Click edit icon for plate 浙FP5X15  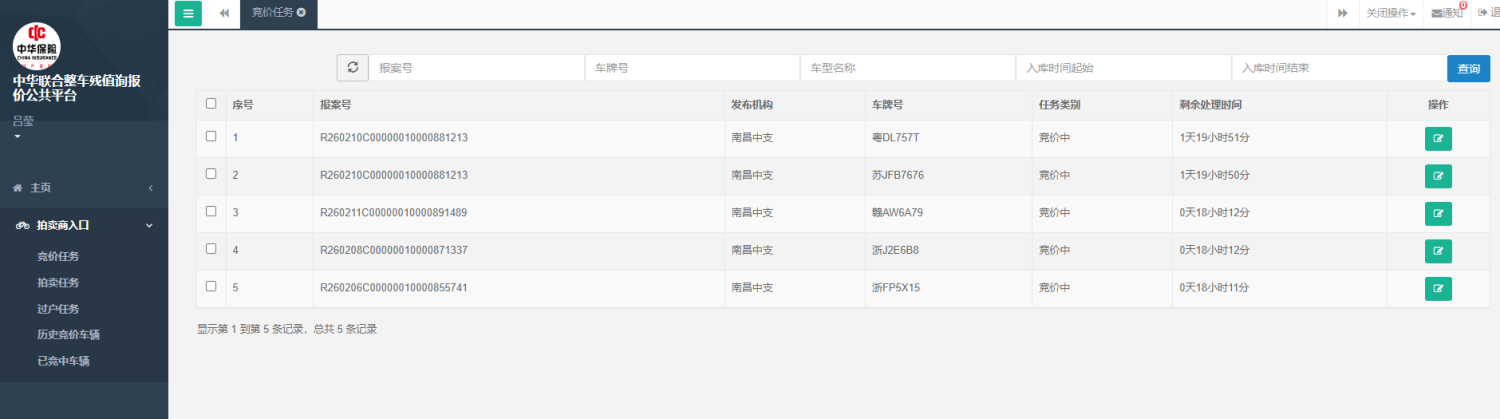(1438, 288)
